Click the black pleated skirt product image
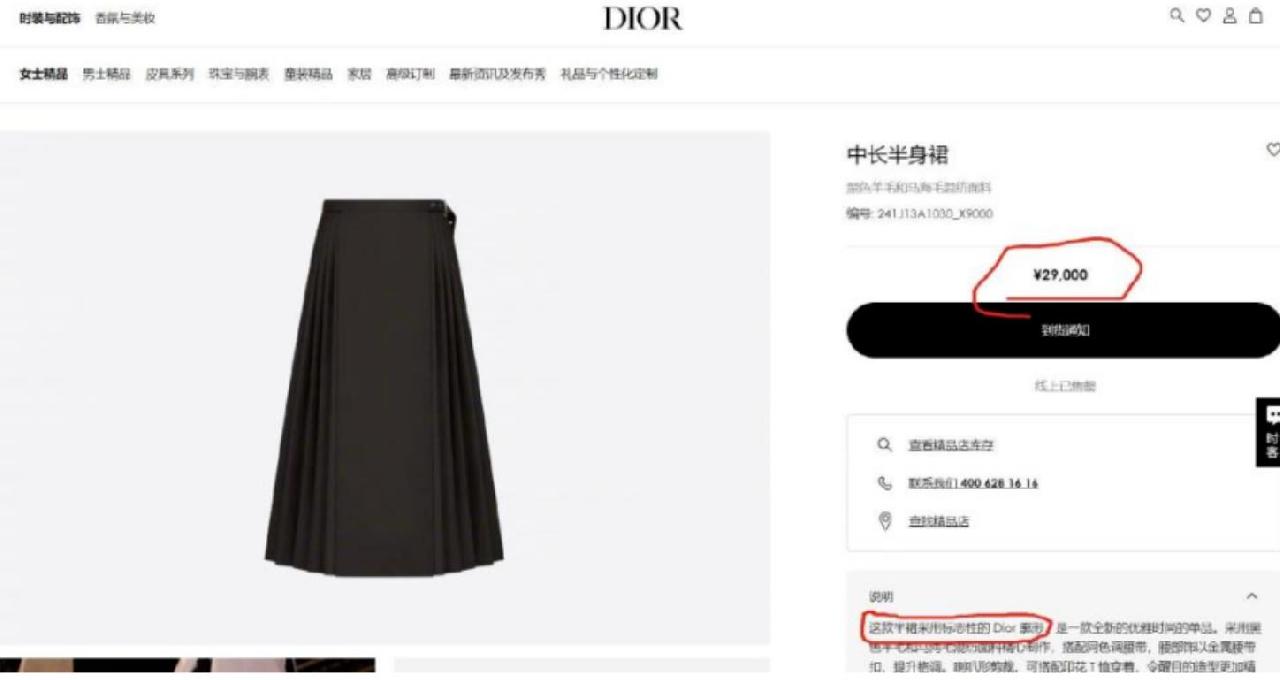The height and width of the screenshot is (680, 1280). coord(385,387)
